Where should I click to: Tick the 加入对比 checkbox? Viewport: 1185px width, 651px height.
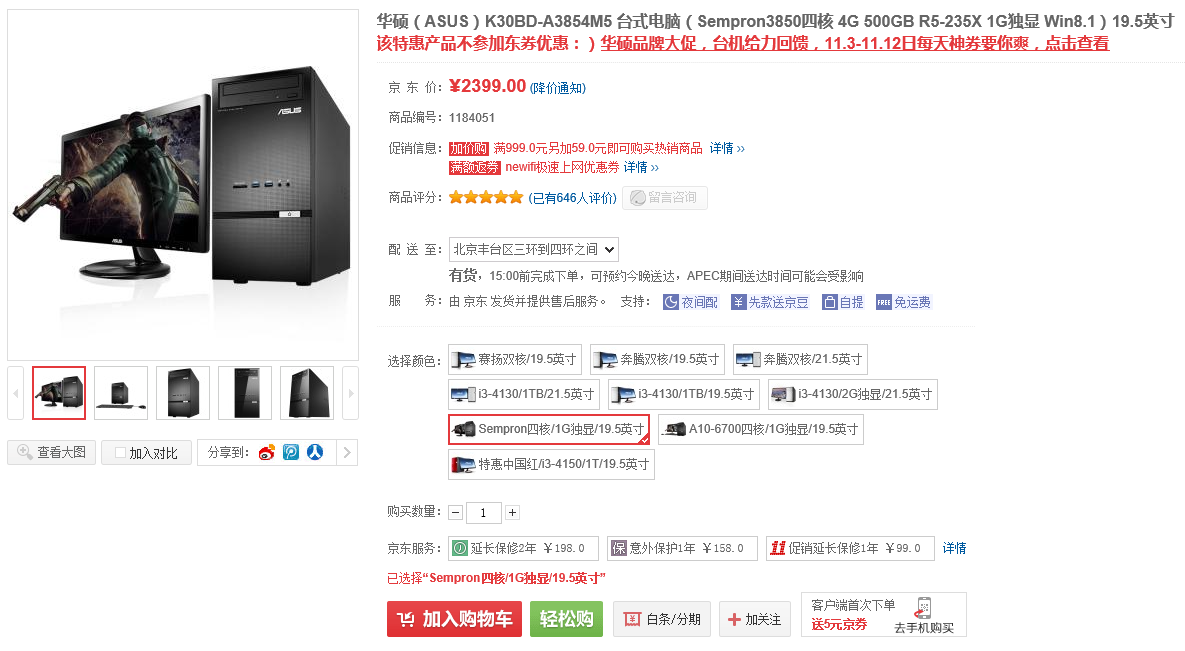coord(119,453)
